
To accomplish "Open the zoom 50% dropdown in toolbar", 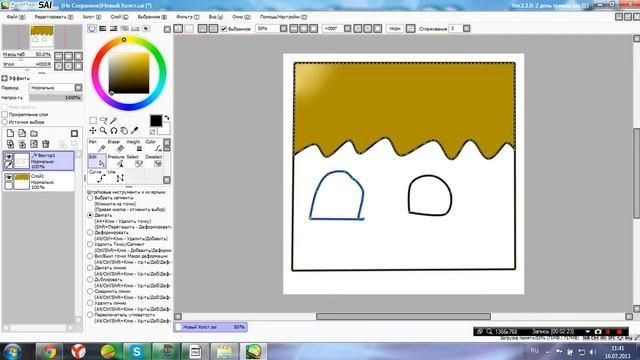I will point(283,29).
